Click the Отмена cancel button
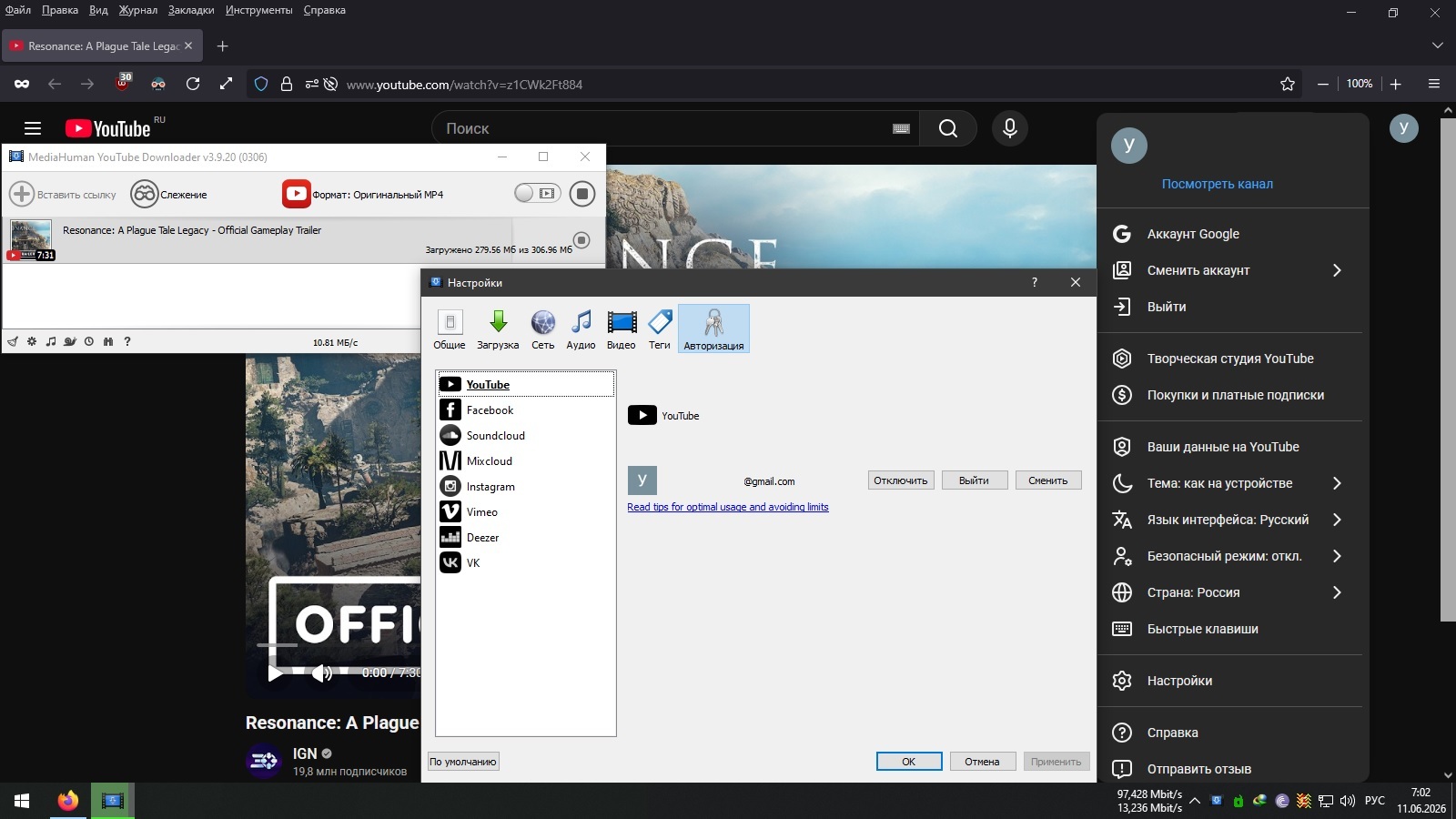Image resolution: width=1456 pixels, height=819 pixels. 982,762
